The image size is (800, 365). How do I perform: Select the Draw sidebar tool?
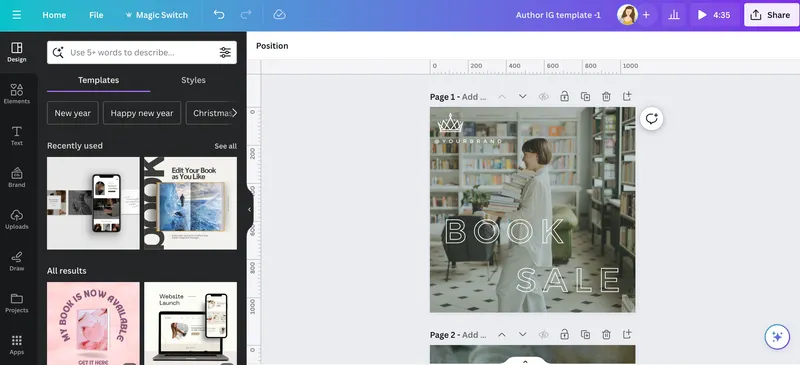pos(16,261)
